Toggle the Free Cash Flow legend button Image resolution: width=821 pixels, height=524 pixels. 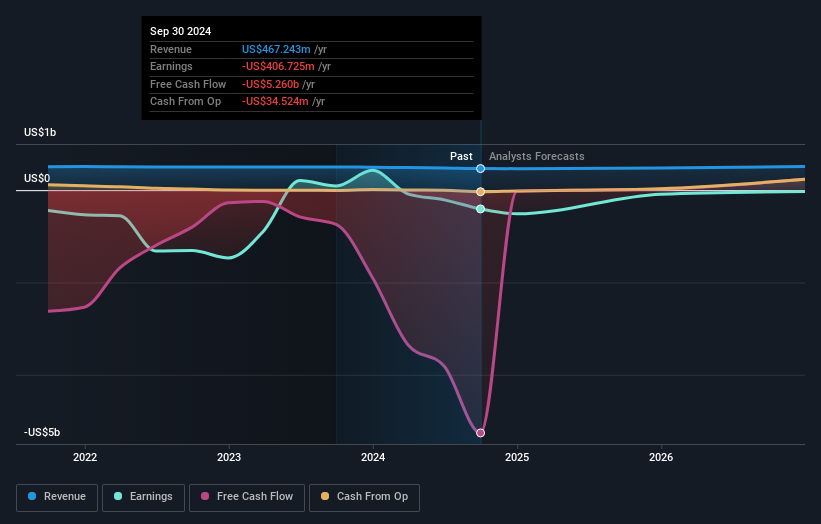coord(247,497)
